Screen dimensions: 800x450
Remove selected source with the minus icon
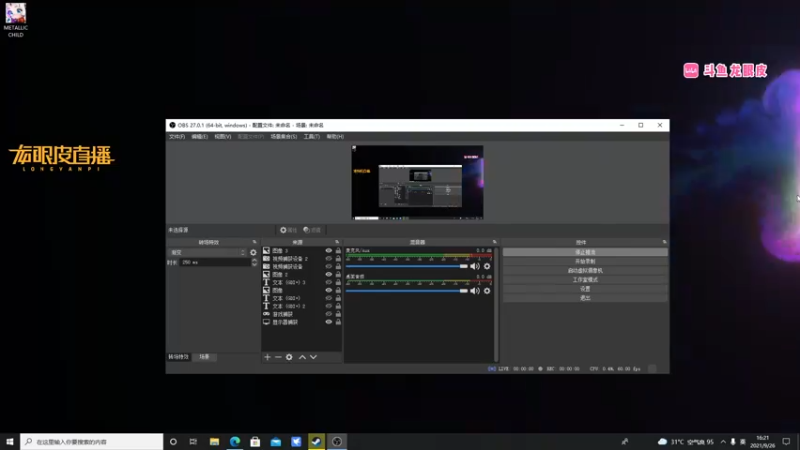click(x=278, y=357)
